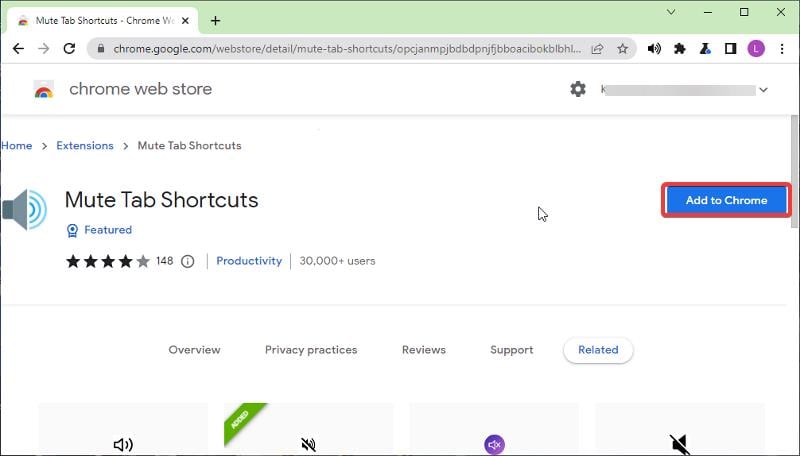Select the Mute Tab Shortcuts browser tab
Image resolution: width=800 pixels, height=456 pixels.
click(102, 21)
